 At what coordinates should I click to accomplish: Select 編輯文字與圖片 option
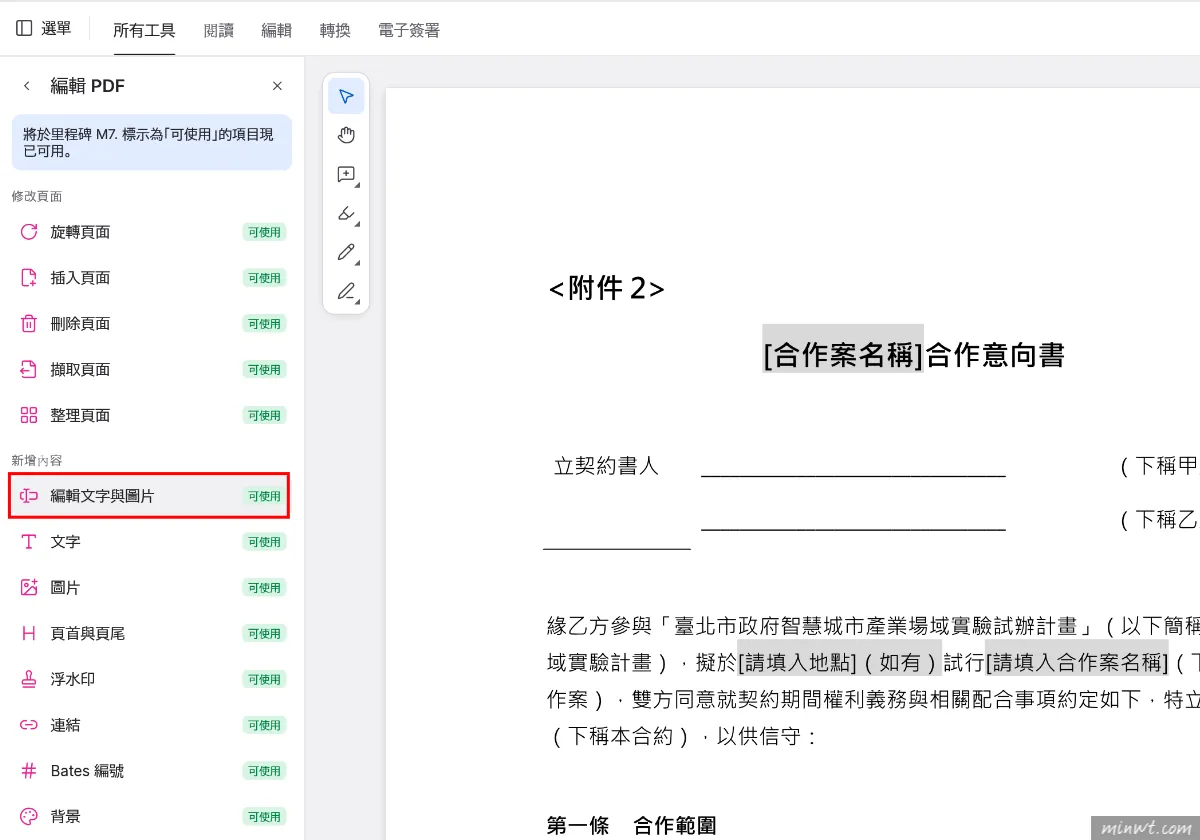(150, 496)
